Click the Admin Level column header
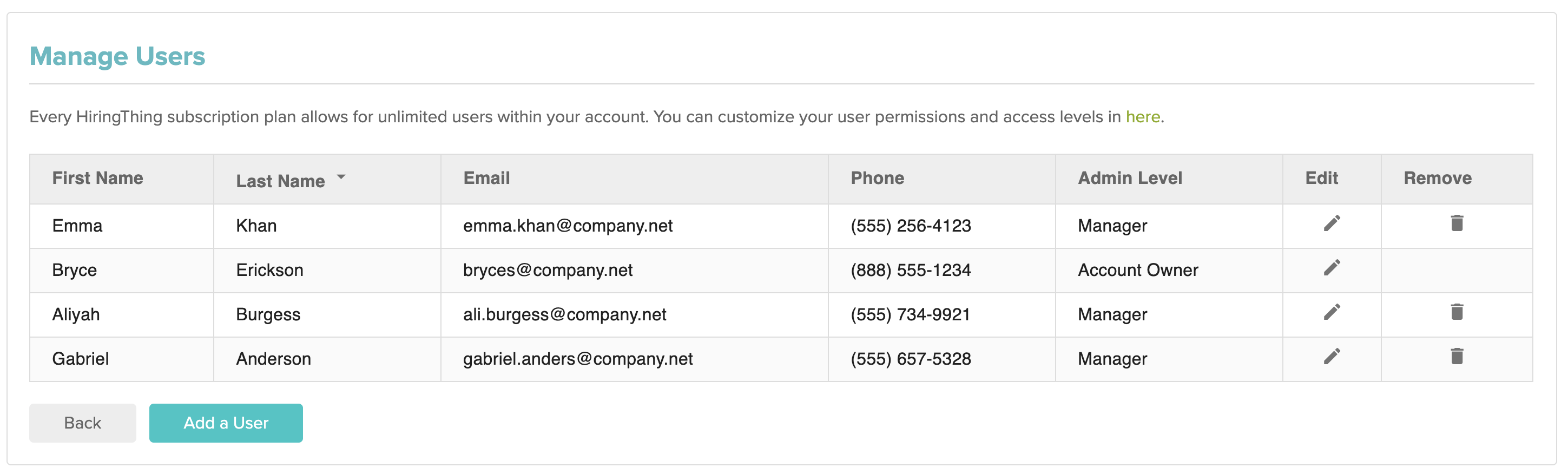 point(1129,178)
